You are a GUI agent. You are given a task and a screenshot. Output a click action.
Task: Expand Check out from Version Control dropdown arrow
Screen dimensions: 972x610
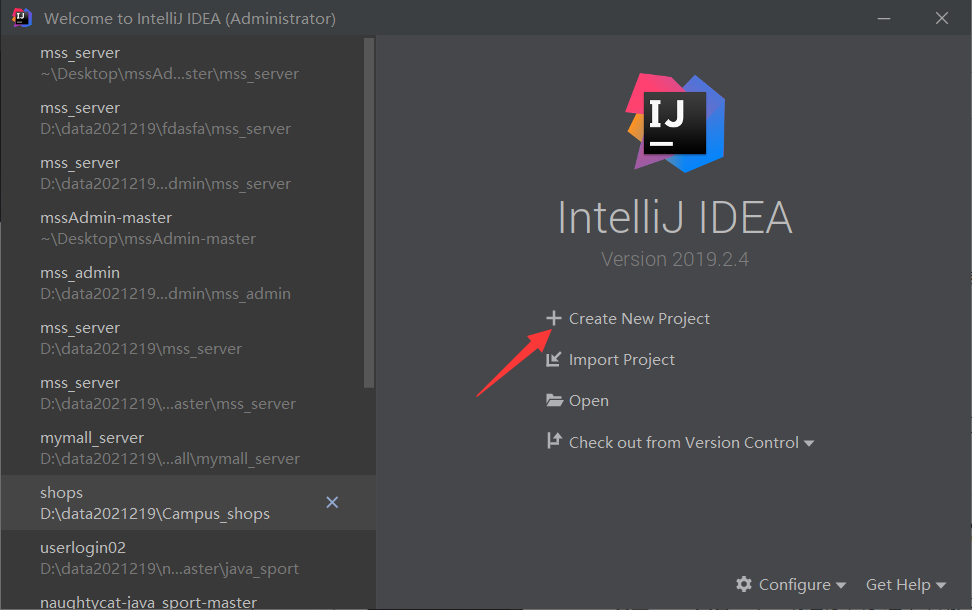point(809,443)
